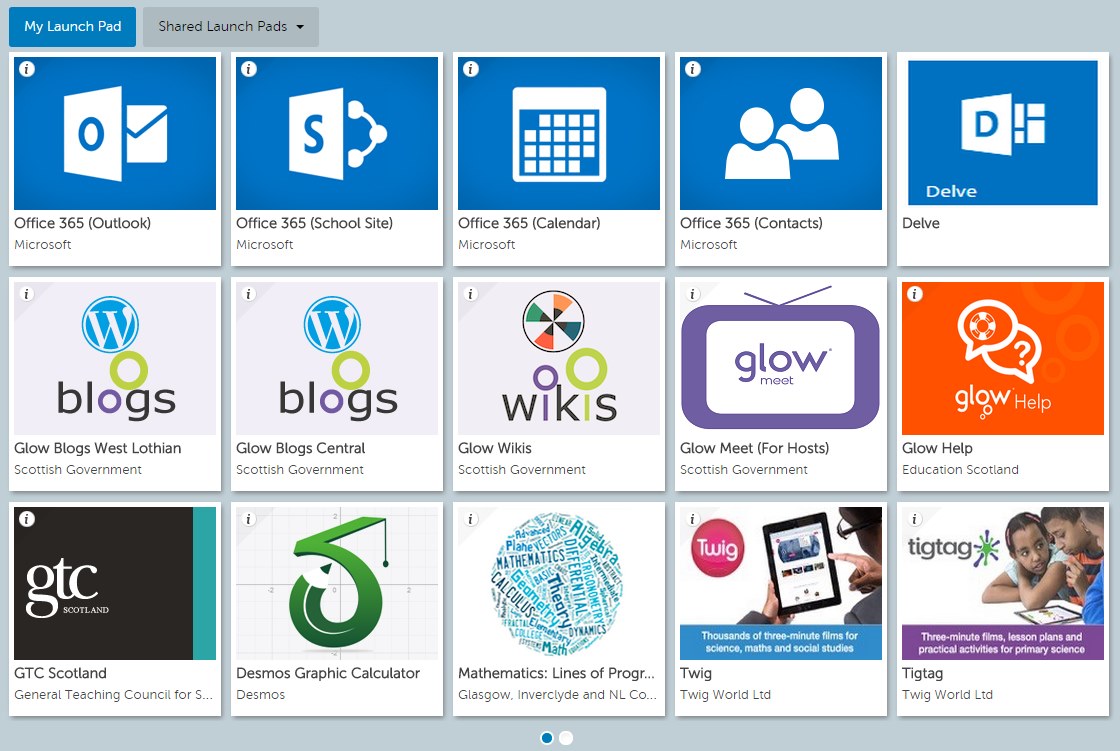
Task: Switch to second page indicator dot
Action: point(566,738)
